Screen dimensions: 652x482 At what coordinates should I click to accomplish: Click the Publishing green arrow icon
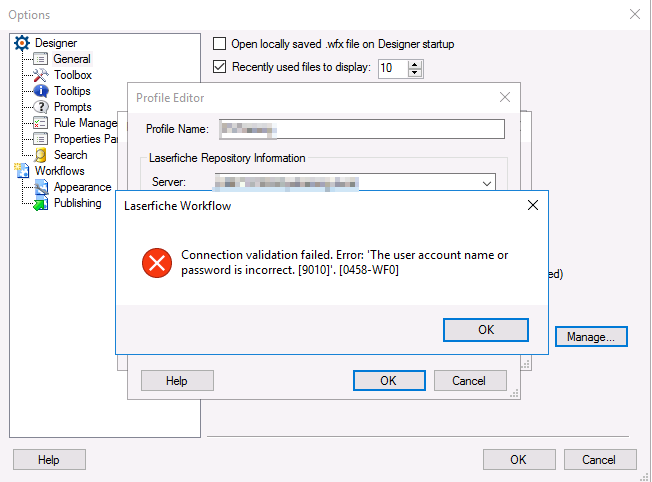point(41,203)
